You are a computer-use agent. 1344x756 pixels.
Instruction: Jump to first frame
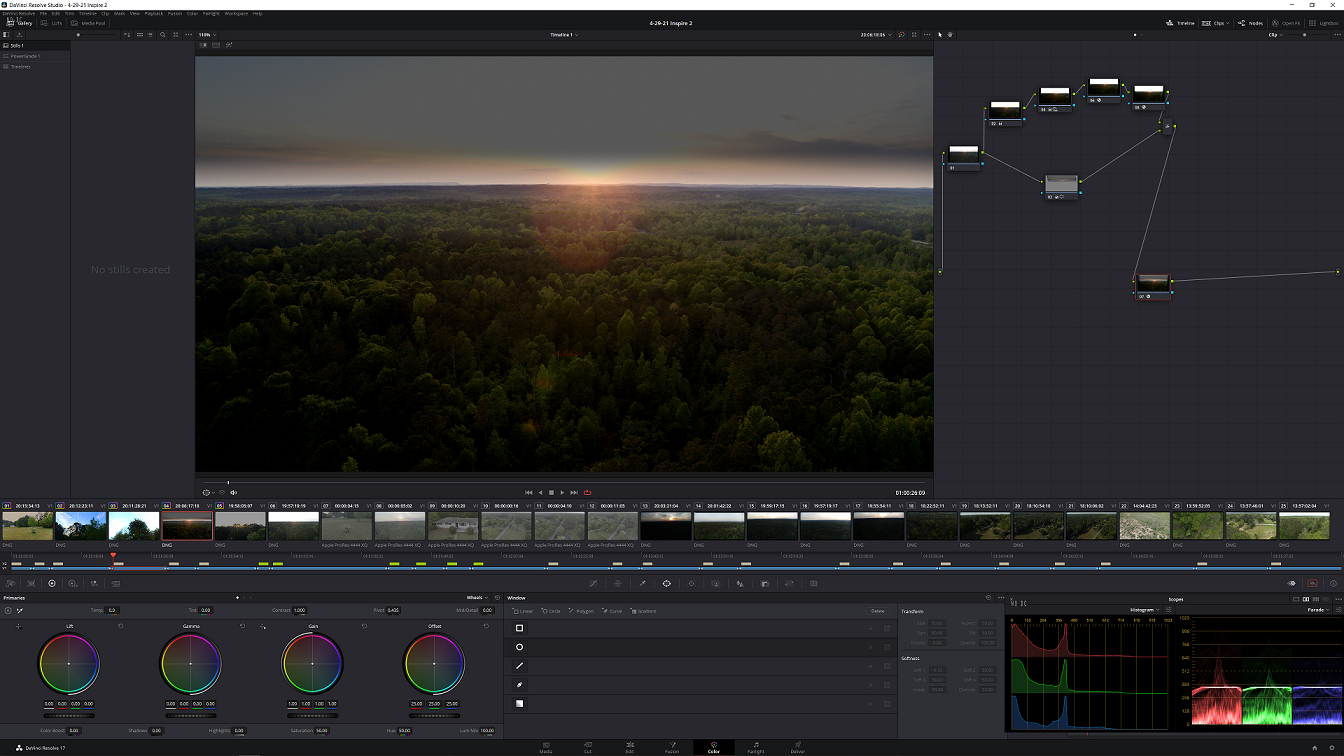point(529,492)
